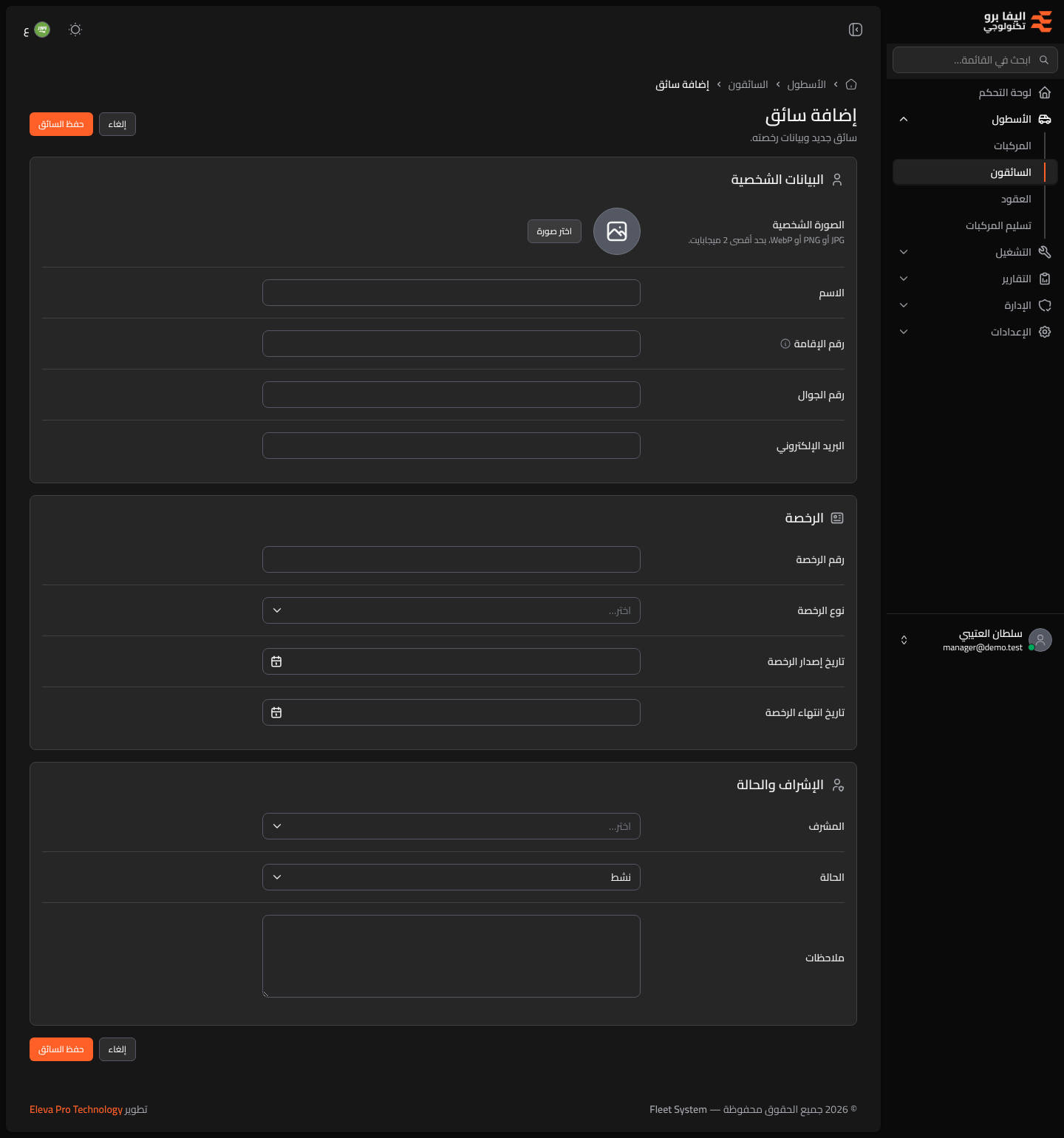The image size is (1064, 1138).
Task: Switch theme with the sun icon
Action: 75,30
